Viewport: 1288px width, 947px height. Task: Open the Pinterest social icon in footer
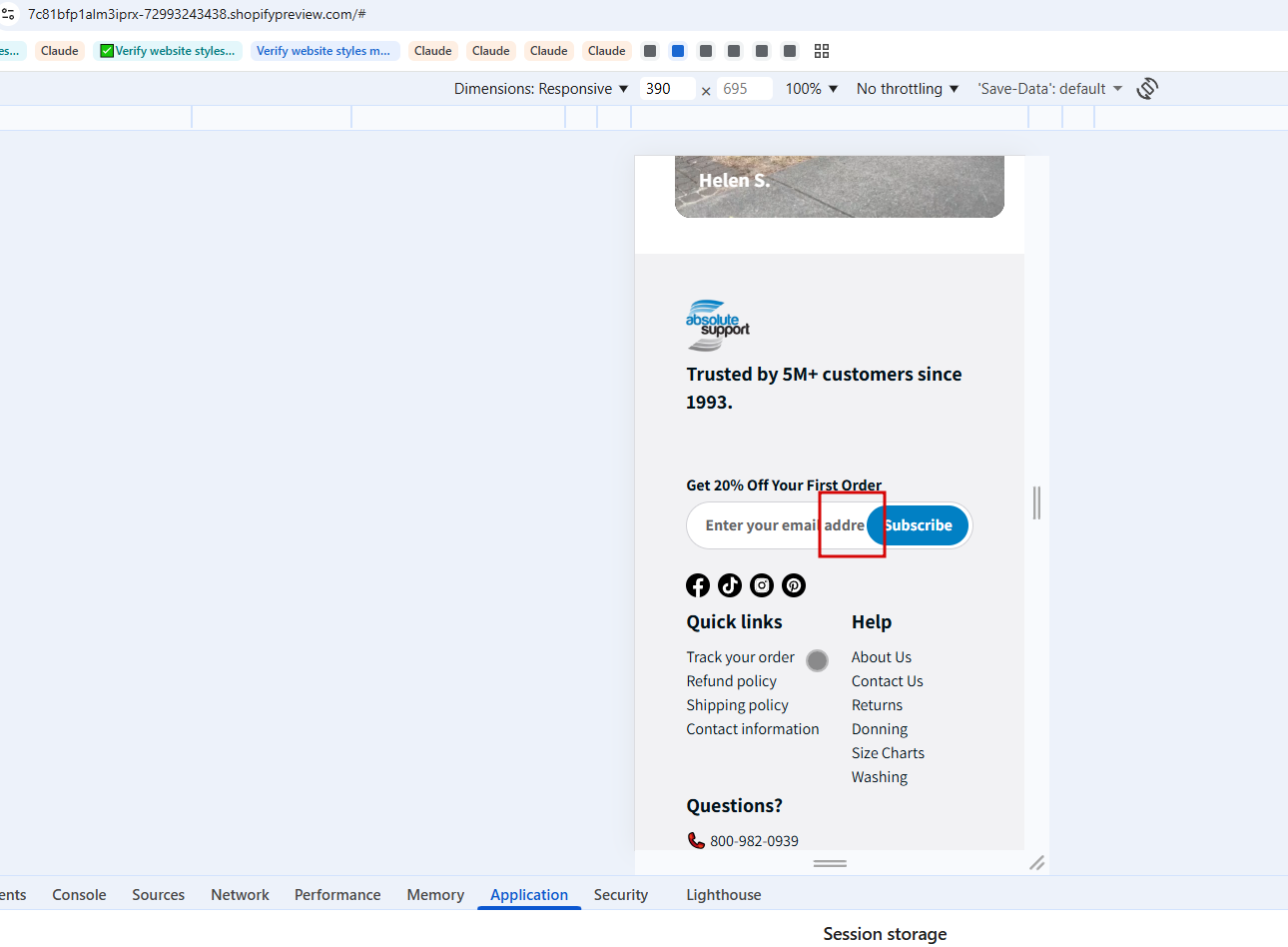[x=794, y=585]
